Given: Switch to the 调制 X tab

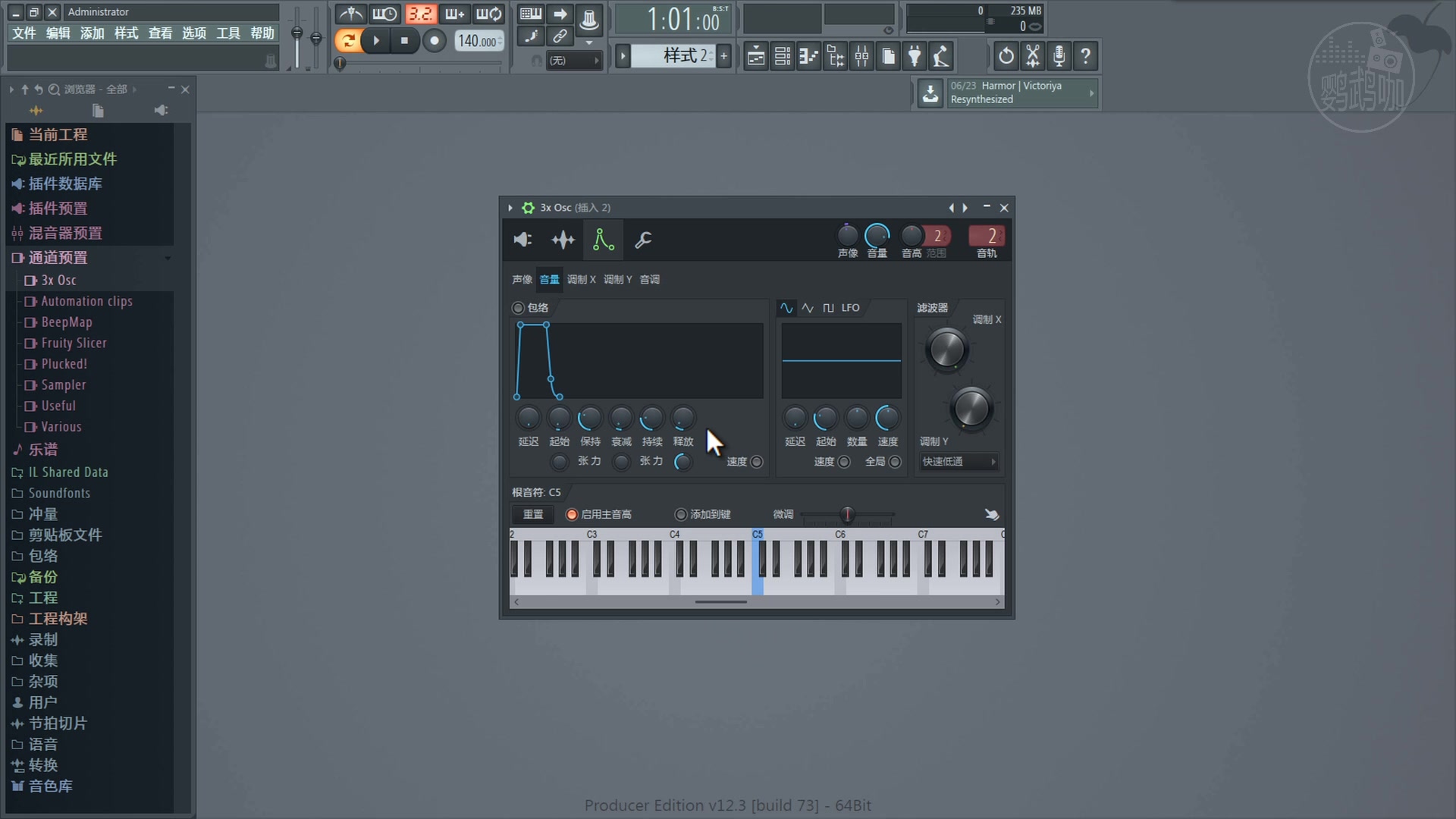Looking at the screenshot, I should [x=581, y=279].
